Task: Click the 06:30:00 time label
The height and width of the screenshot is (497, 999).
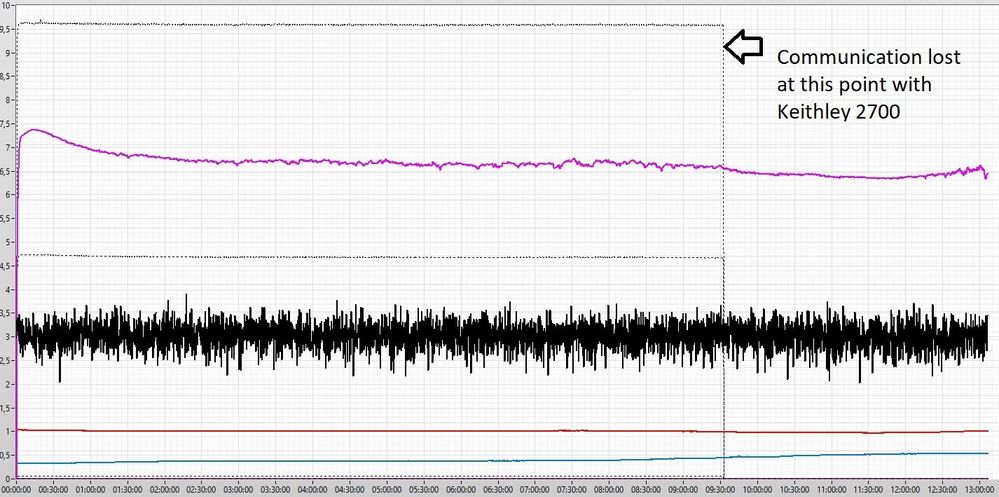Action: point(497,491)
